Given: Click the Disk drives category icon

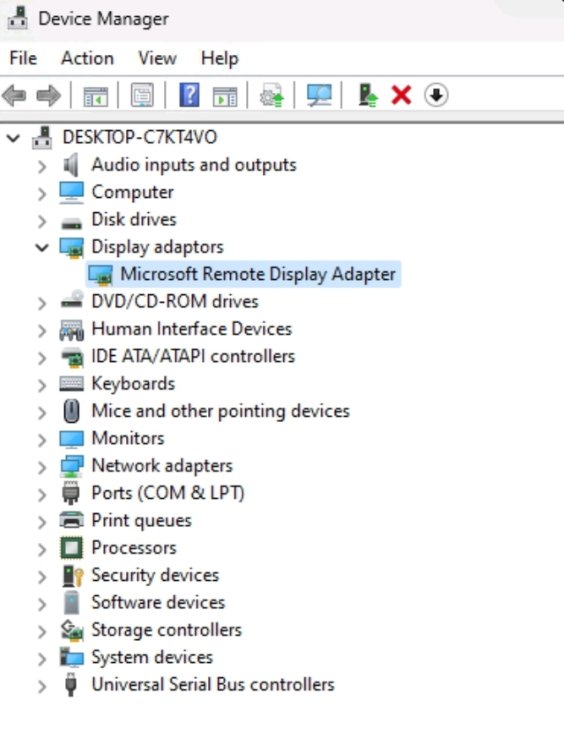Looking at the screenshot, I should click(x=71, y=222).
